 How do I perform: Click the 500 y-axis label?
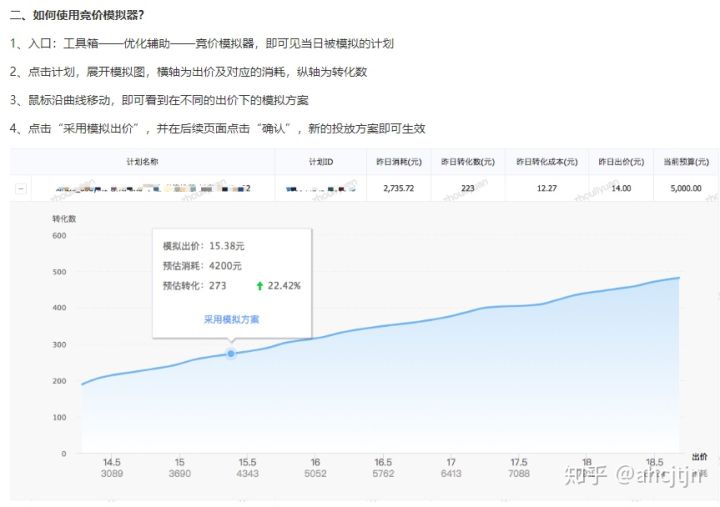(59, 272)
